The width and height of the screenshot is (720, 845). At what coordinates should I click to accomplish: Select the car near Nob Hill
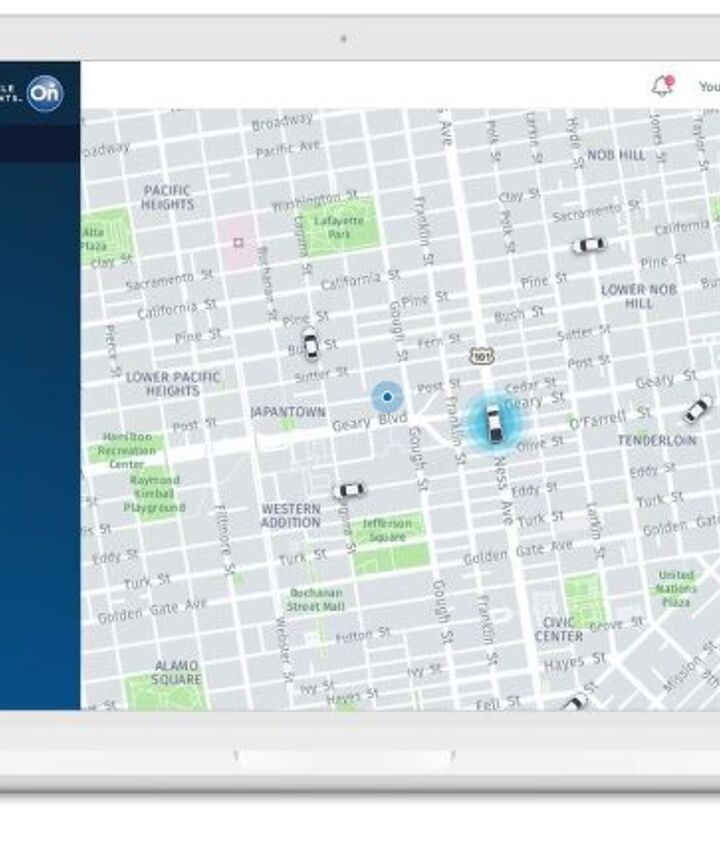(588, 245)
